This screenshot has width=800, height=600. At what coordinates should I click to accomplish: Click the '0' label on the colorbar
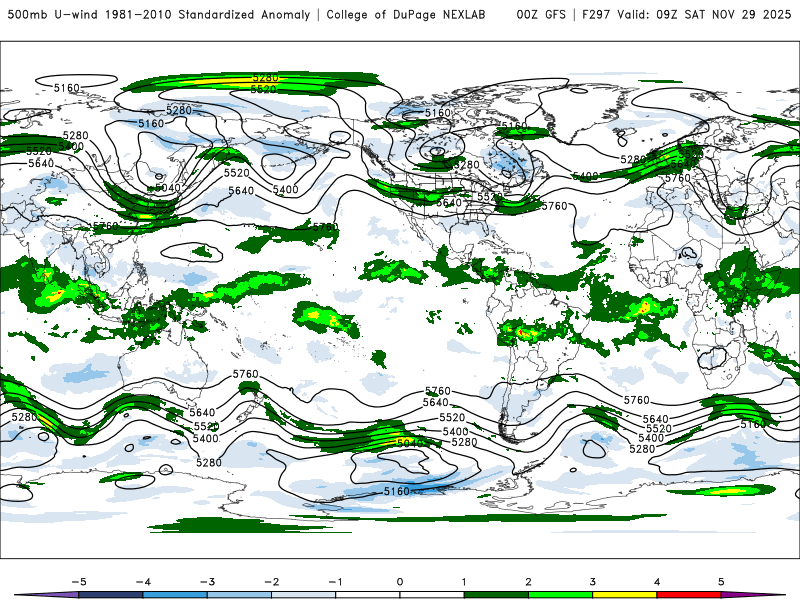(x=400, y=582)
